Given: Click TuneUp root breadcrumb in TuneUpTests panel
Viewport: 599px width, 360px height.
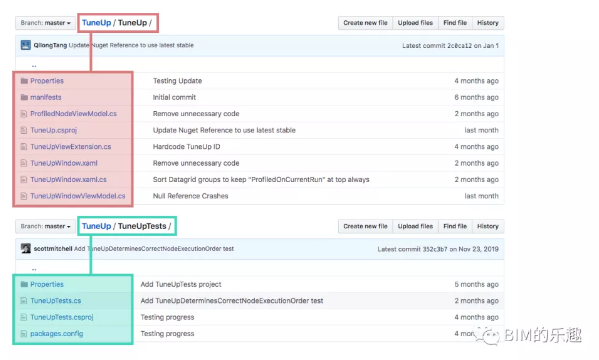Looking at the screenshot, I should [x=96, y=226].
